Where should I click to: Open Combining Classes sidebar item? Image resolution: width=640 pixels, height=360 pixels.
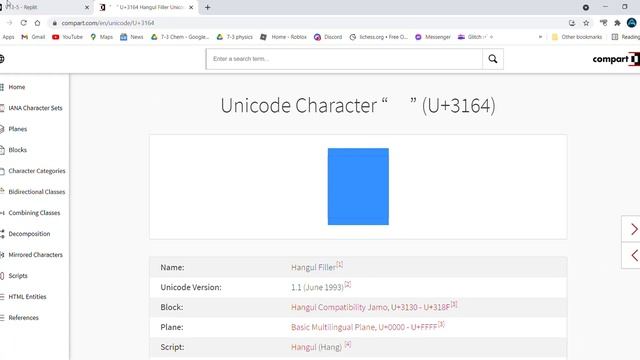(x=34, y=213)
